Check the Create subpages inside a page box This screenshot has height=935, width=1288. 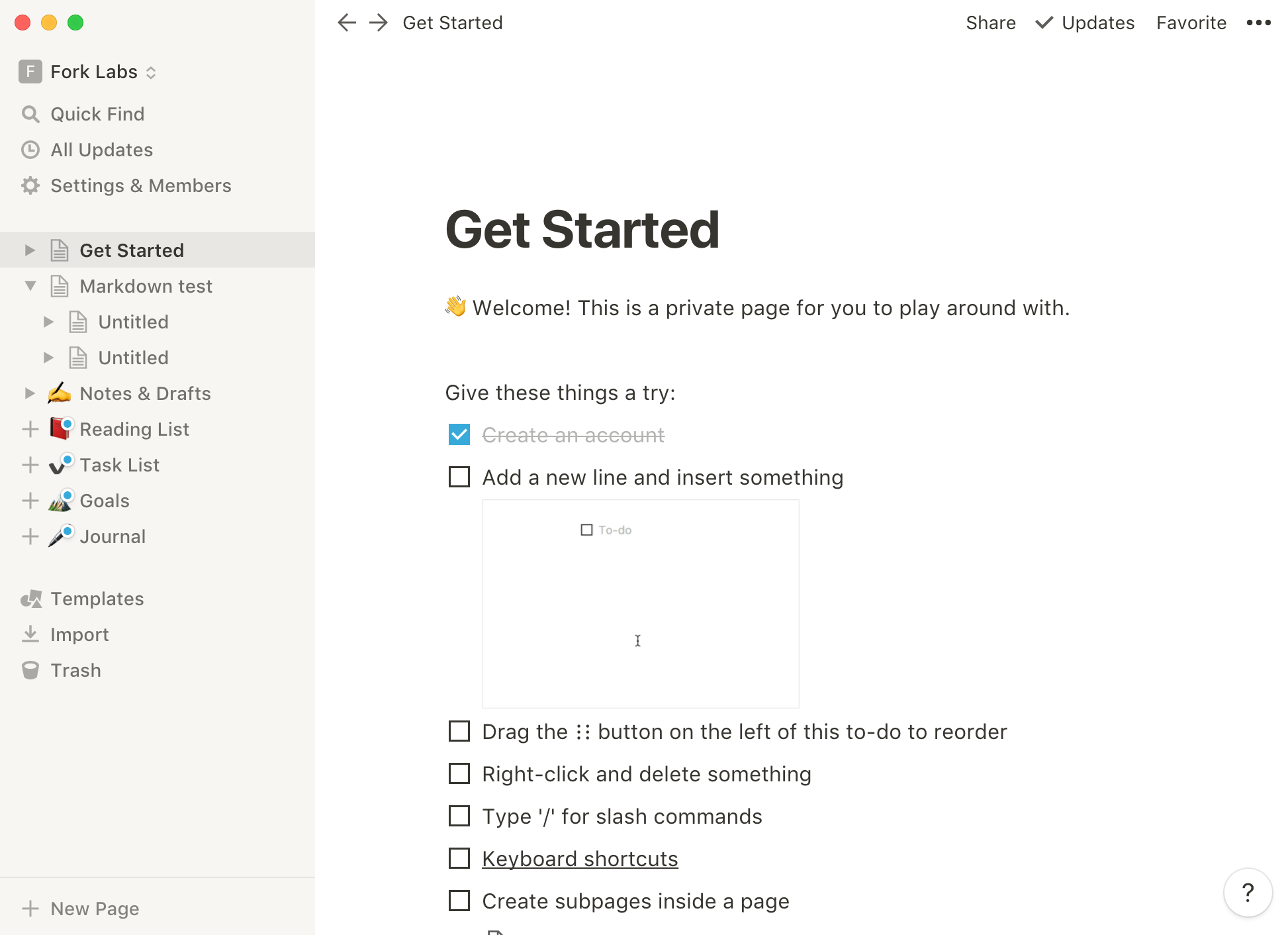coord(459,901)
